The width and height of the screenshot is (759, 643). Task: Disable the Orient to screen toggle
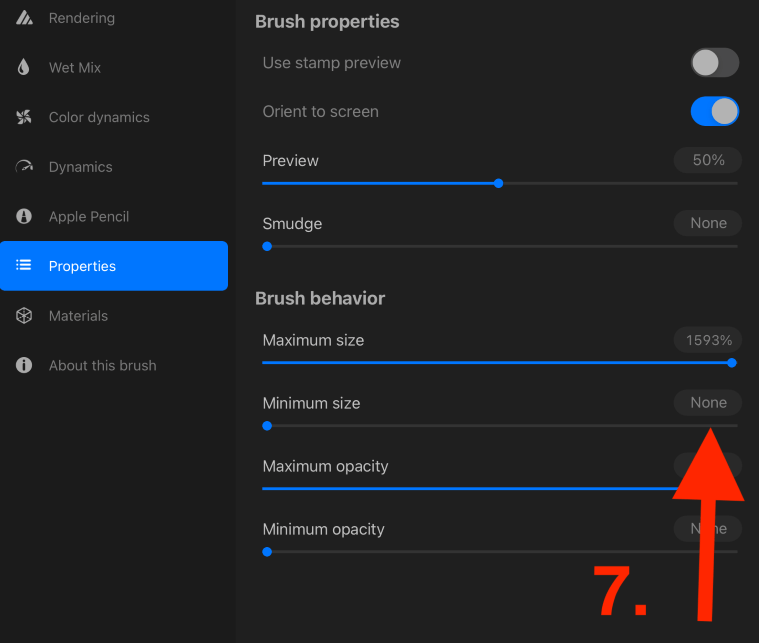tap(714, 111)
